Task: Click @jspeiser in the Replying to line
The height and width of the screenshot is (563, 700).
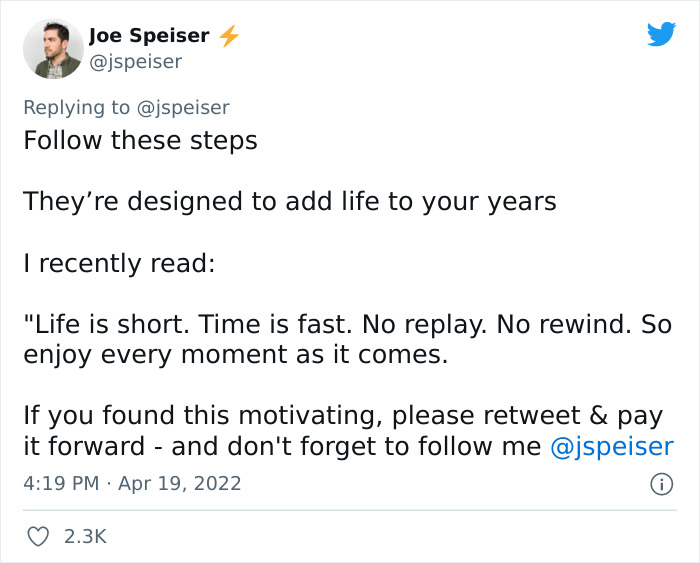Action: tap(183, 107)
